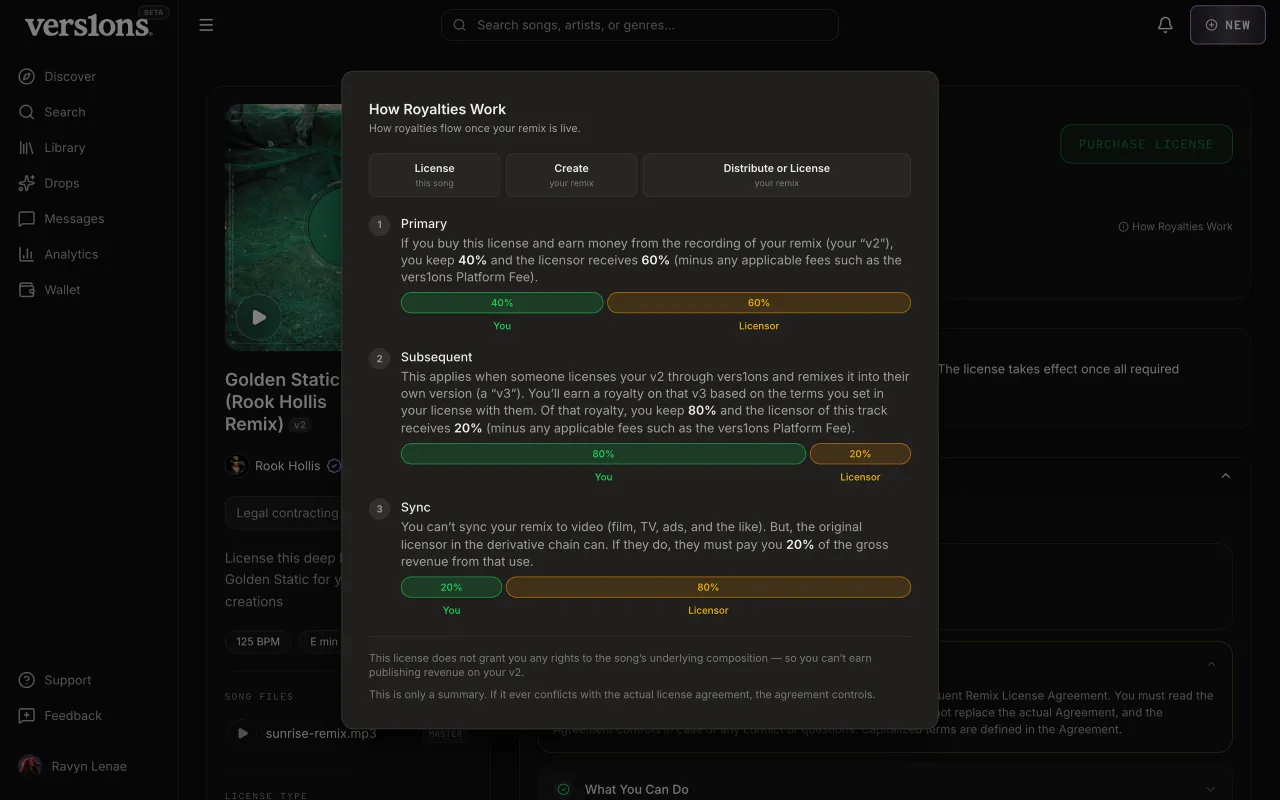Focus the songs, artists, or genres search field
This screenshot has height=800, width=1280.
pos(640,25)
